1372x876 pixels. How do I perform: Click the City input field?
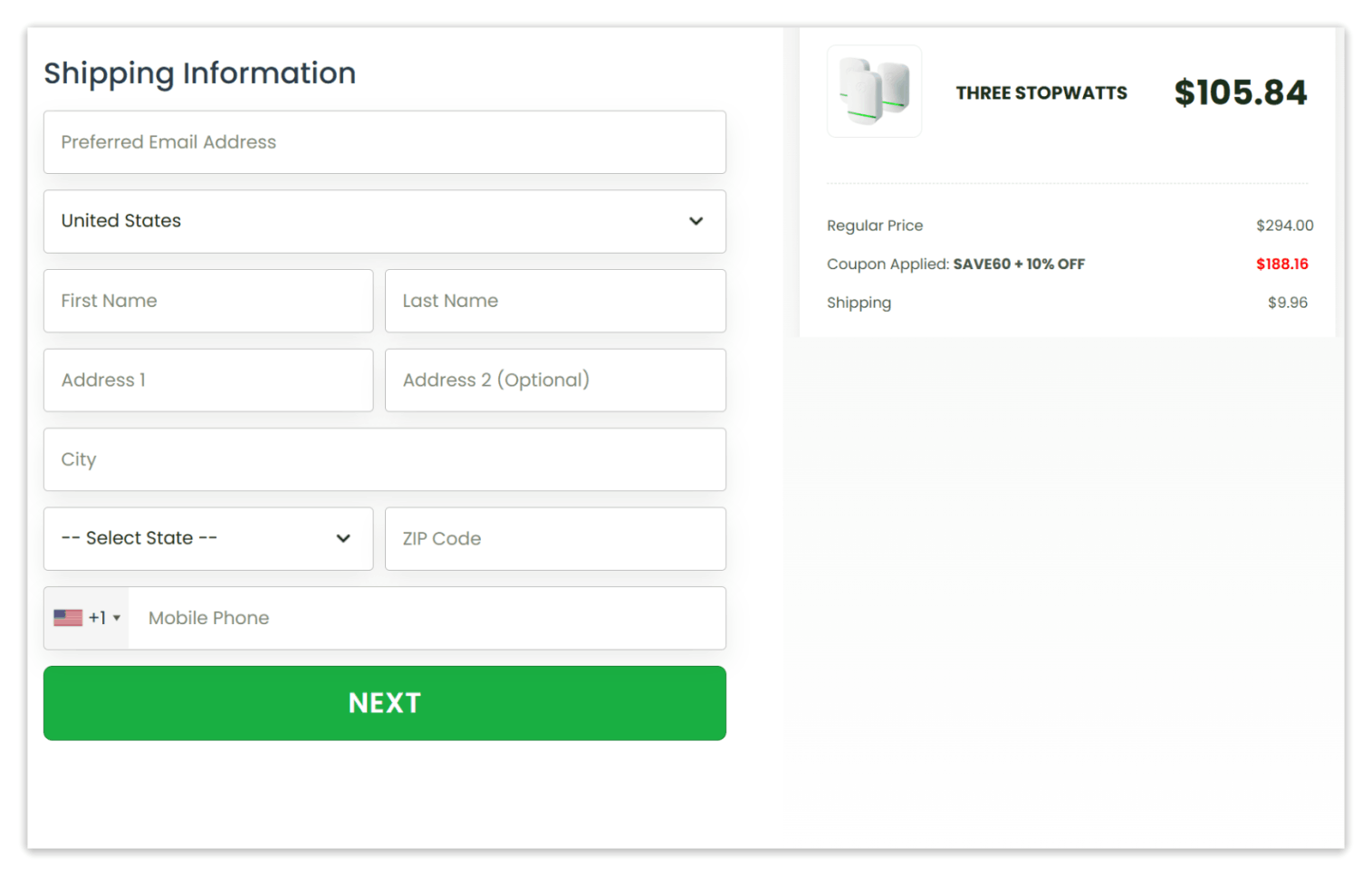[x=384, y=459]
